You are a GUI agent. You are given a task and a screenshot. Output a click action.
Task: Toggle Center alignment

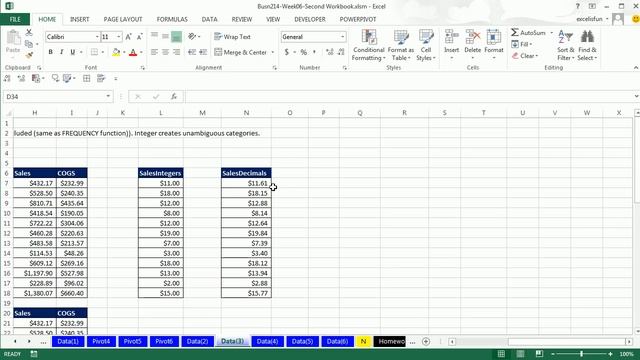[x=165, y=52]
